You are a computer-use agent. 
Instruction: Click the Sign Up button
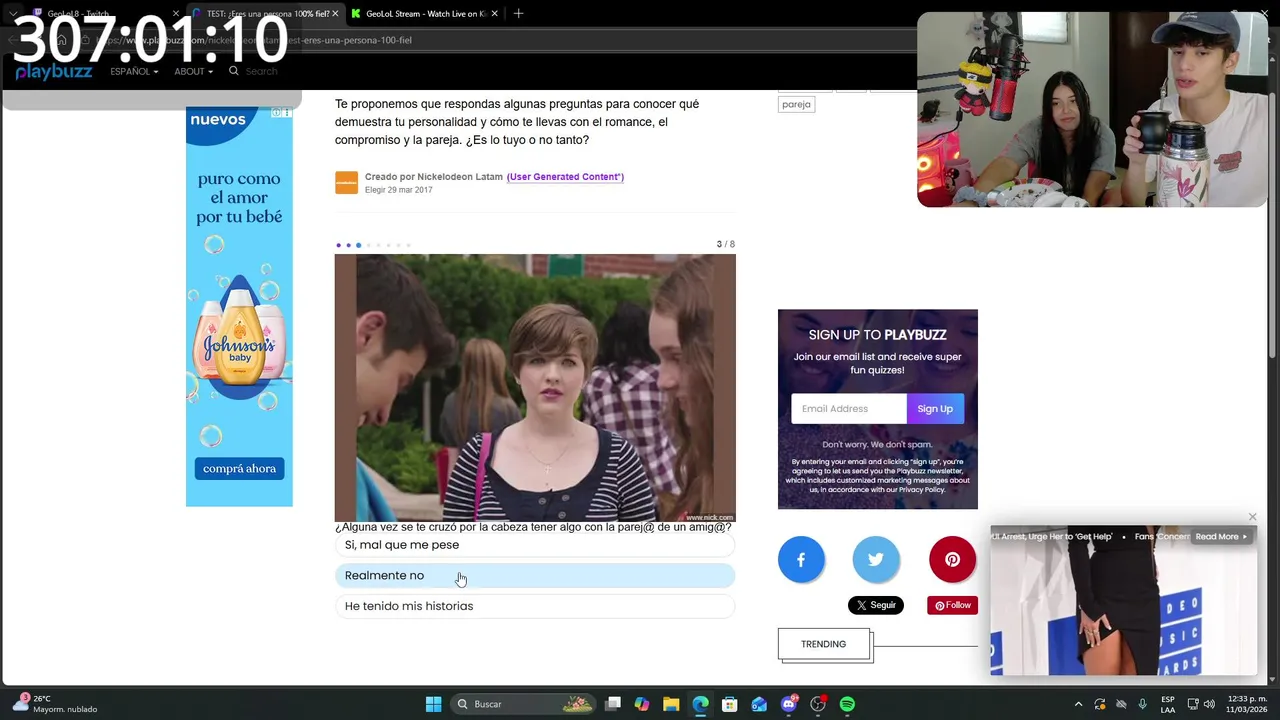pyautogui.click(x=935, y=408)
